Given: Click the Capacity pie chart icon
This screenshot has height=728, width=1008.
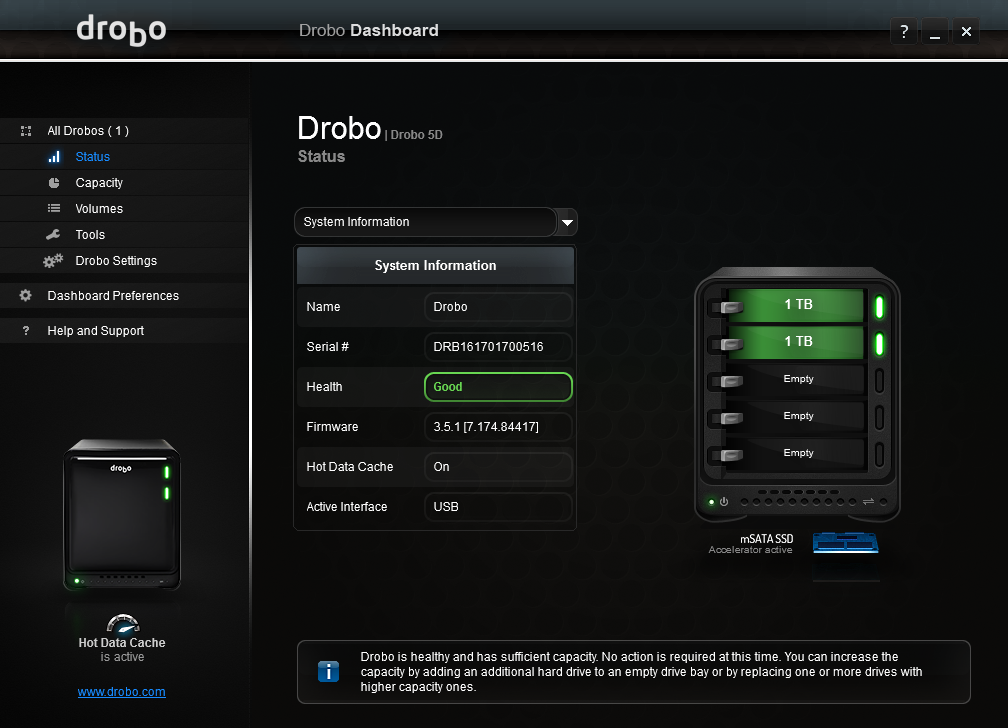Looking at the screenshot, I should (x=54, y=183).
